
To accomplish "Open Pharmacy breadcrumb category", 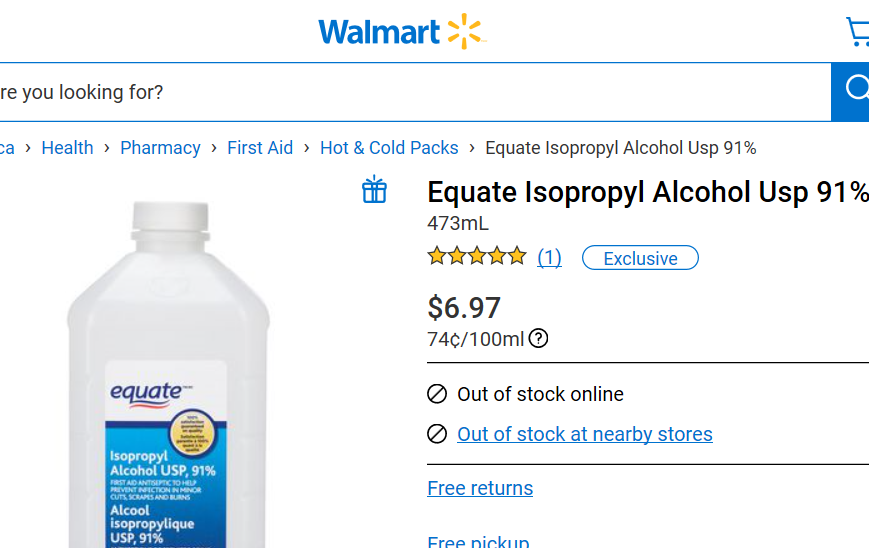I will coord(160,148).
